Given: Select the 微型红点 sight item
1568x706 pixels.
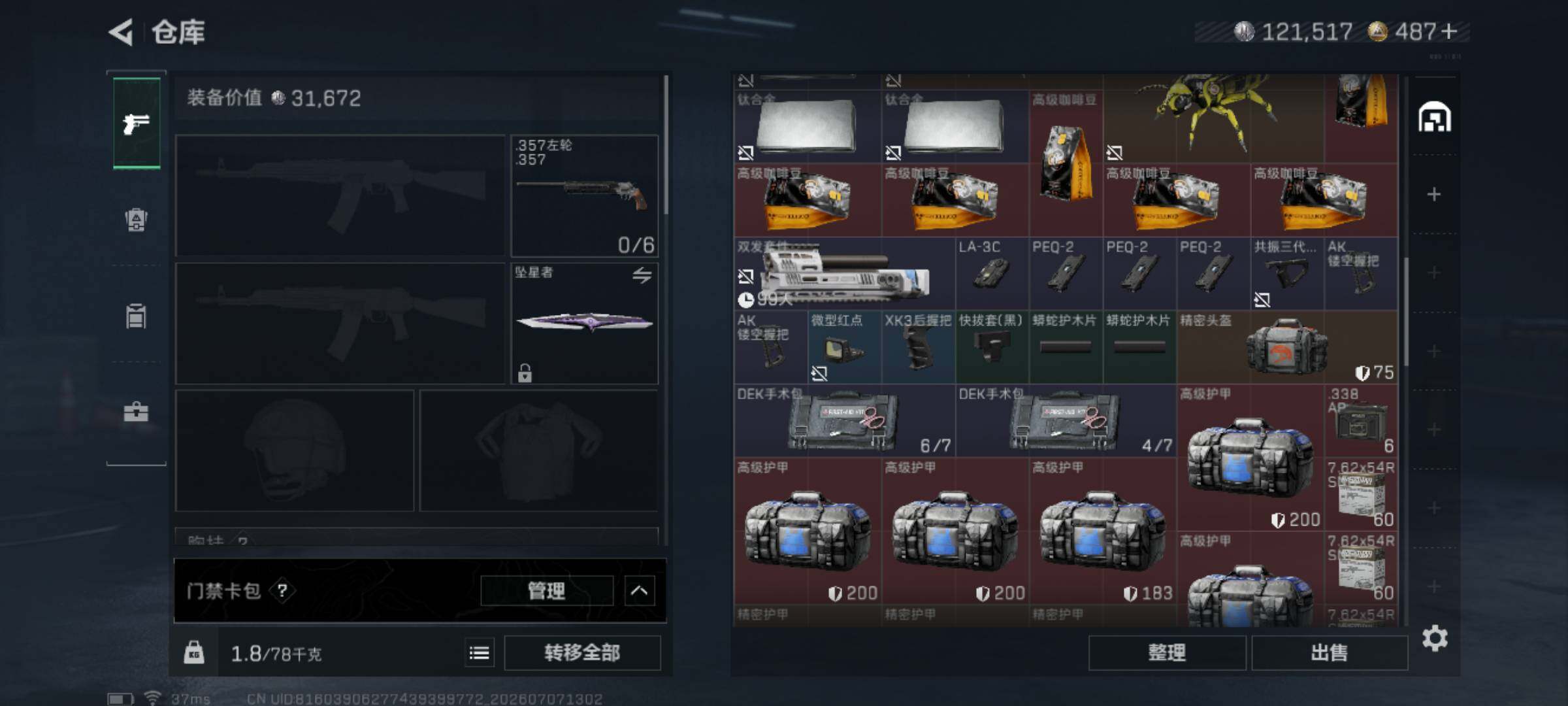Looking at the screenshot, I should (x=845, y=347).
